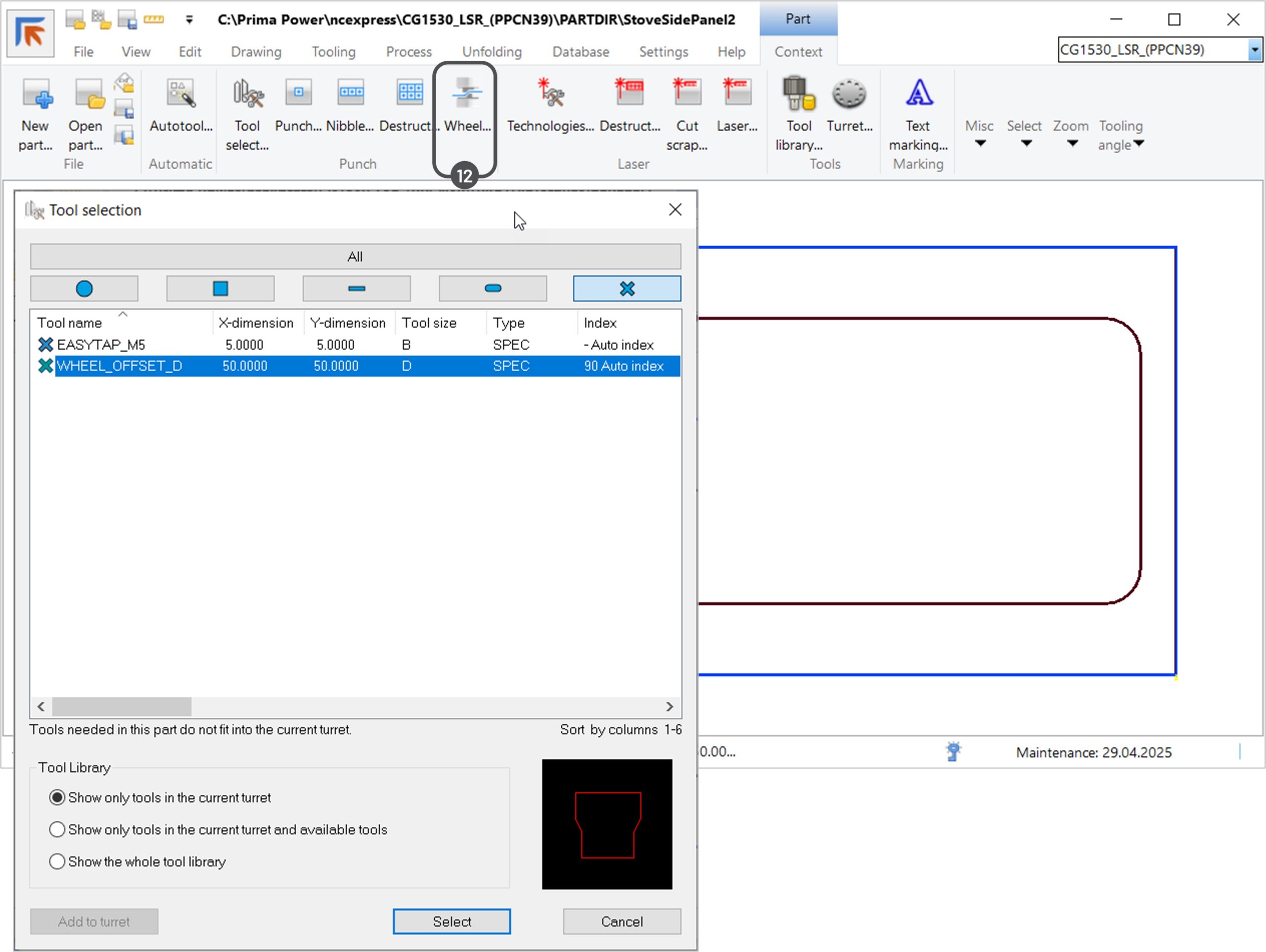
Task: Open the quick access toolbar customize arrow
Action: pyautogui.click(x=189, y=20)
